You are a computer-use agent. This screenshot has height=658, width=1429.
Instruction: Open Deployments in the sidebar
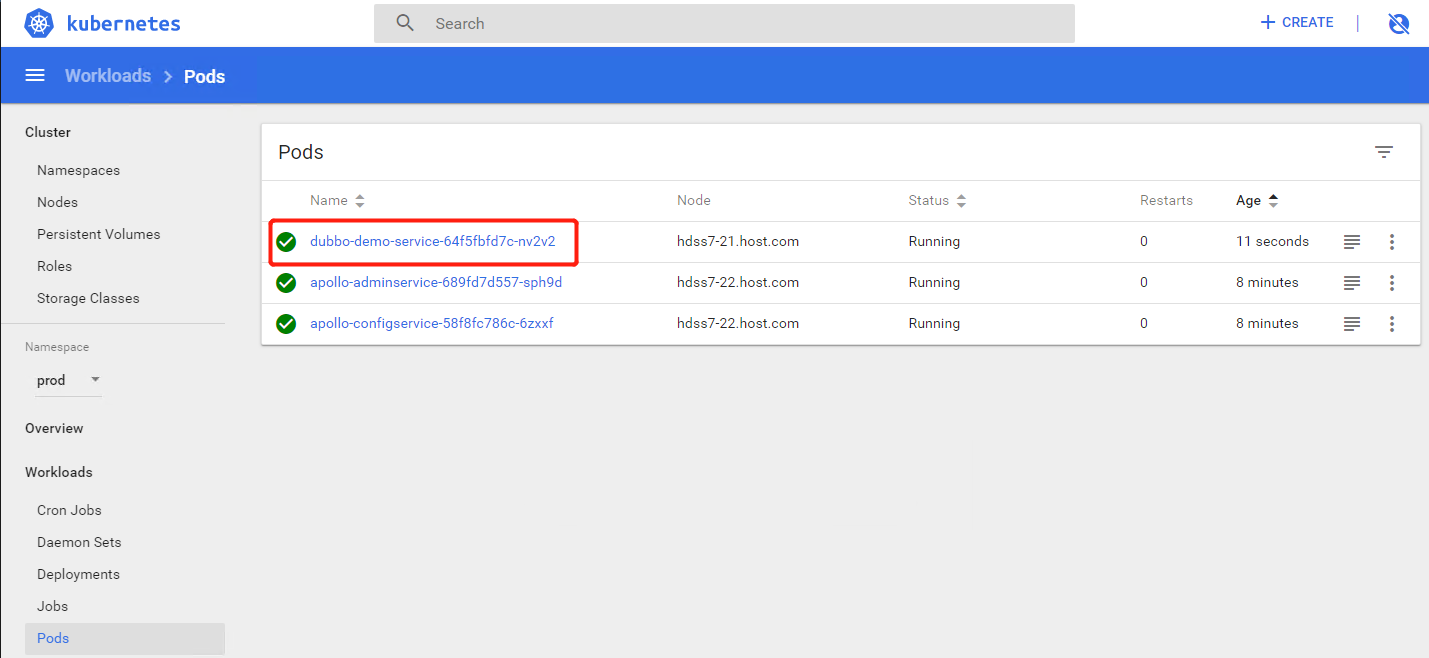tap(78, 574)
